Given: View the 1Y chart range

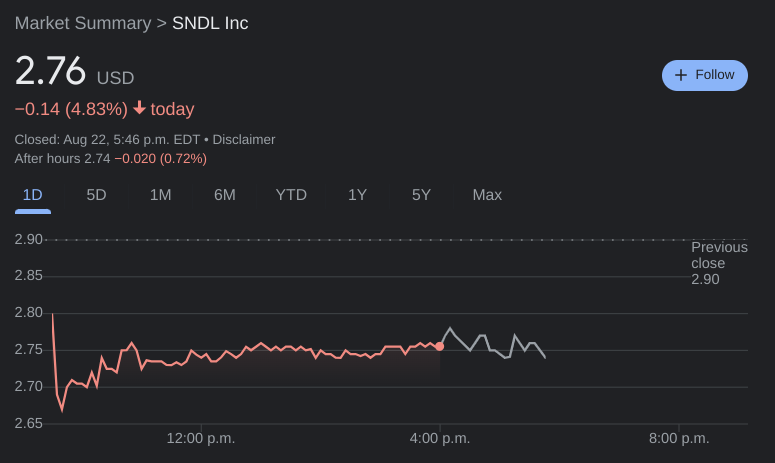Looking at the screenshot, I should [357, 195].
